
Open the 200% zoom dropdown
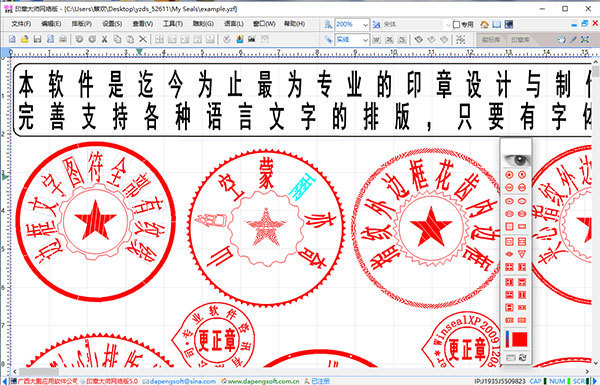[x=365, y=24]
